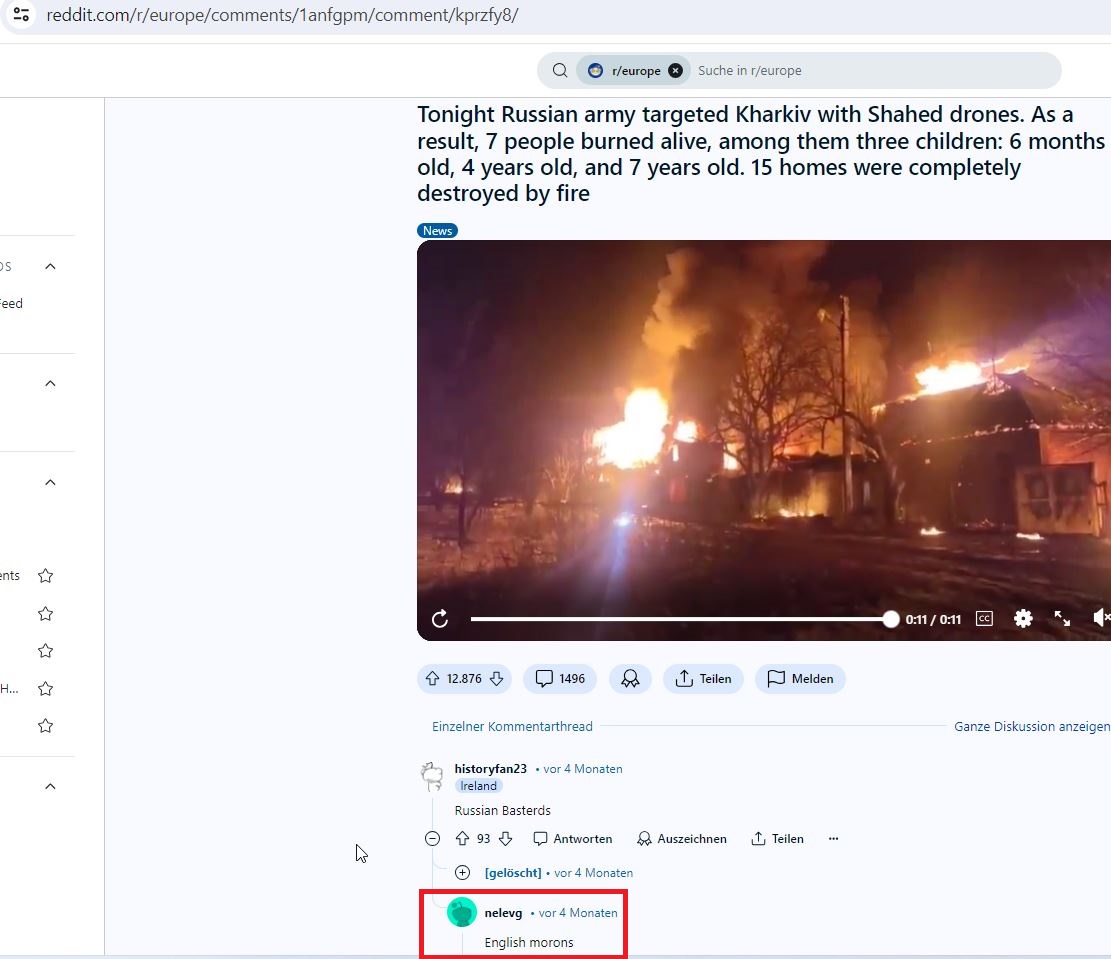Toggle the star one row above the 'H...' item
The image size is (1111, 959).
(x=45, y=651)
